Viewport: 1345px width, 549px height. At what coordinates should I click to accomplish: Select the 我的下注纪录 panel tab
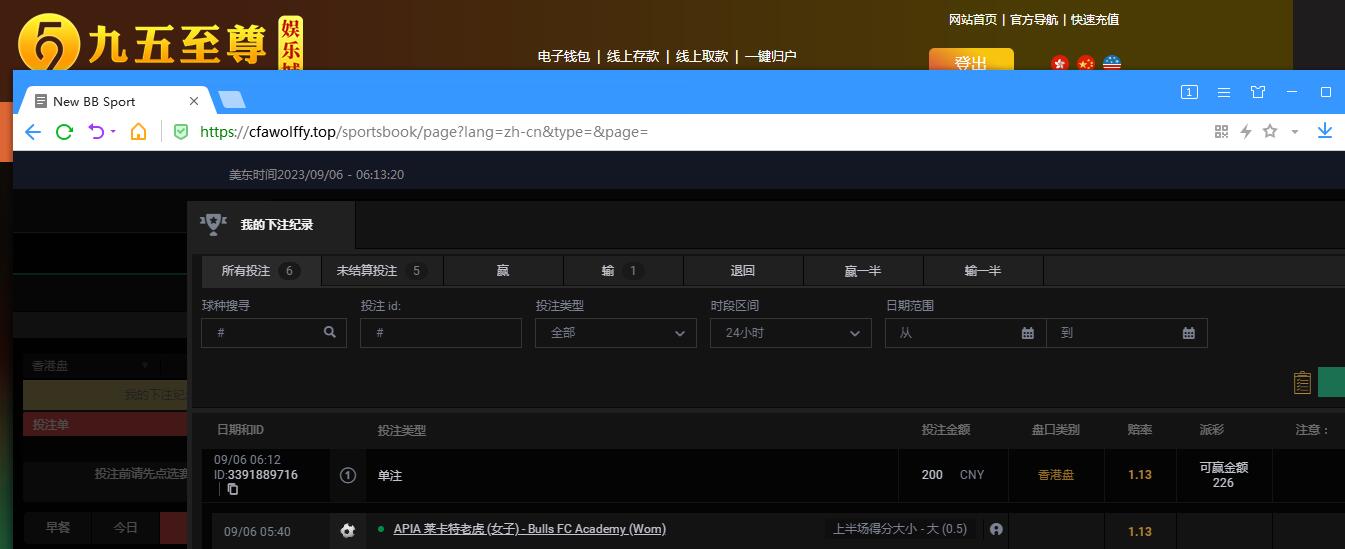pos(271,224)
